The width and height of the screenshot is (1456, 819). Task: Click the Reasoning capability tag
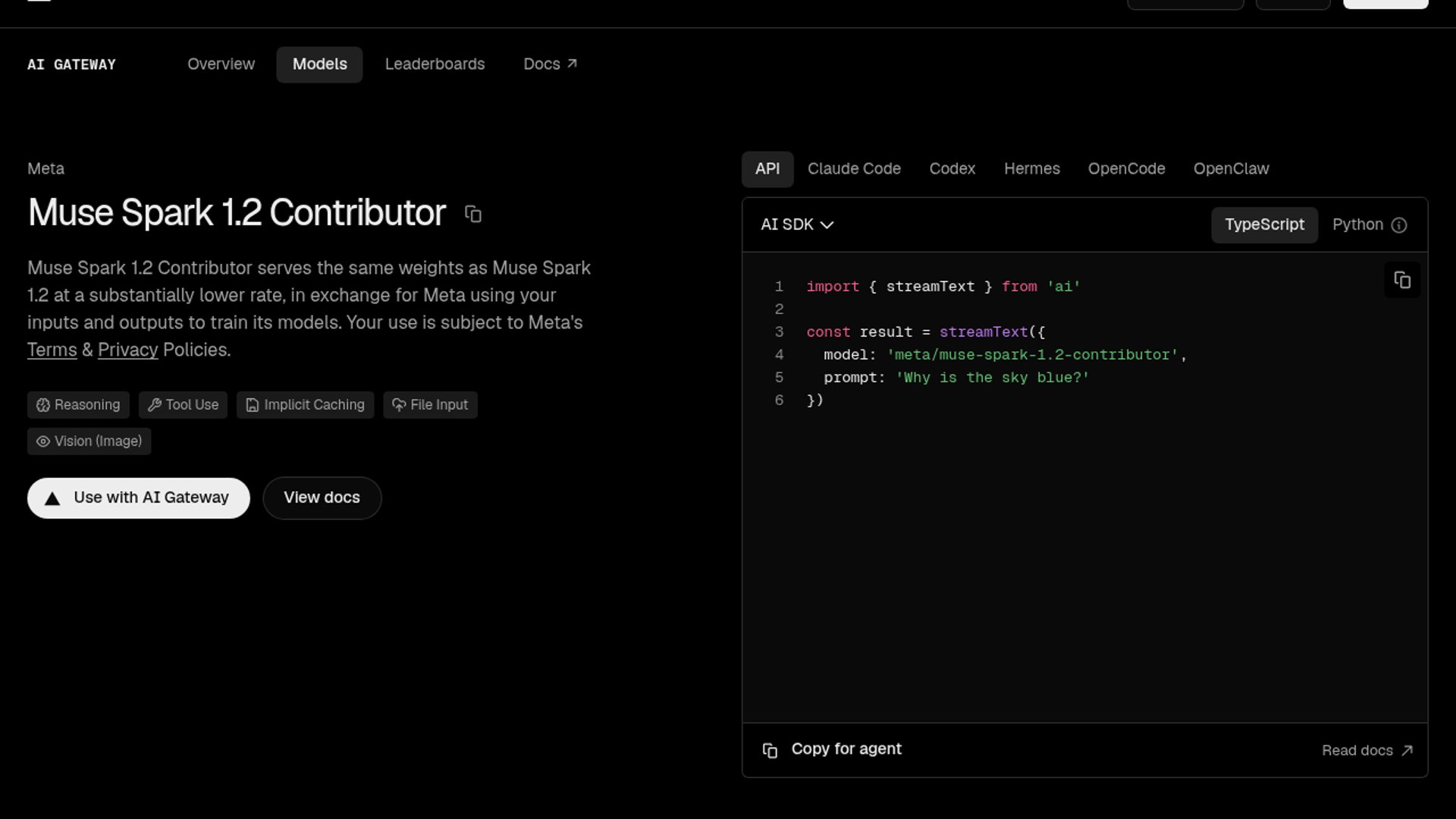coord(78,405)
